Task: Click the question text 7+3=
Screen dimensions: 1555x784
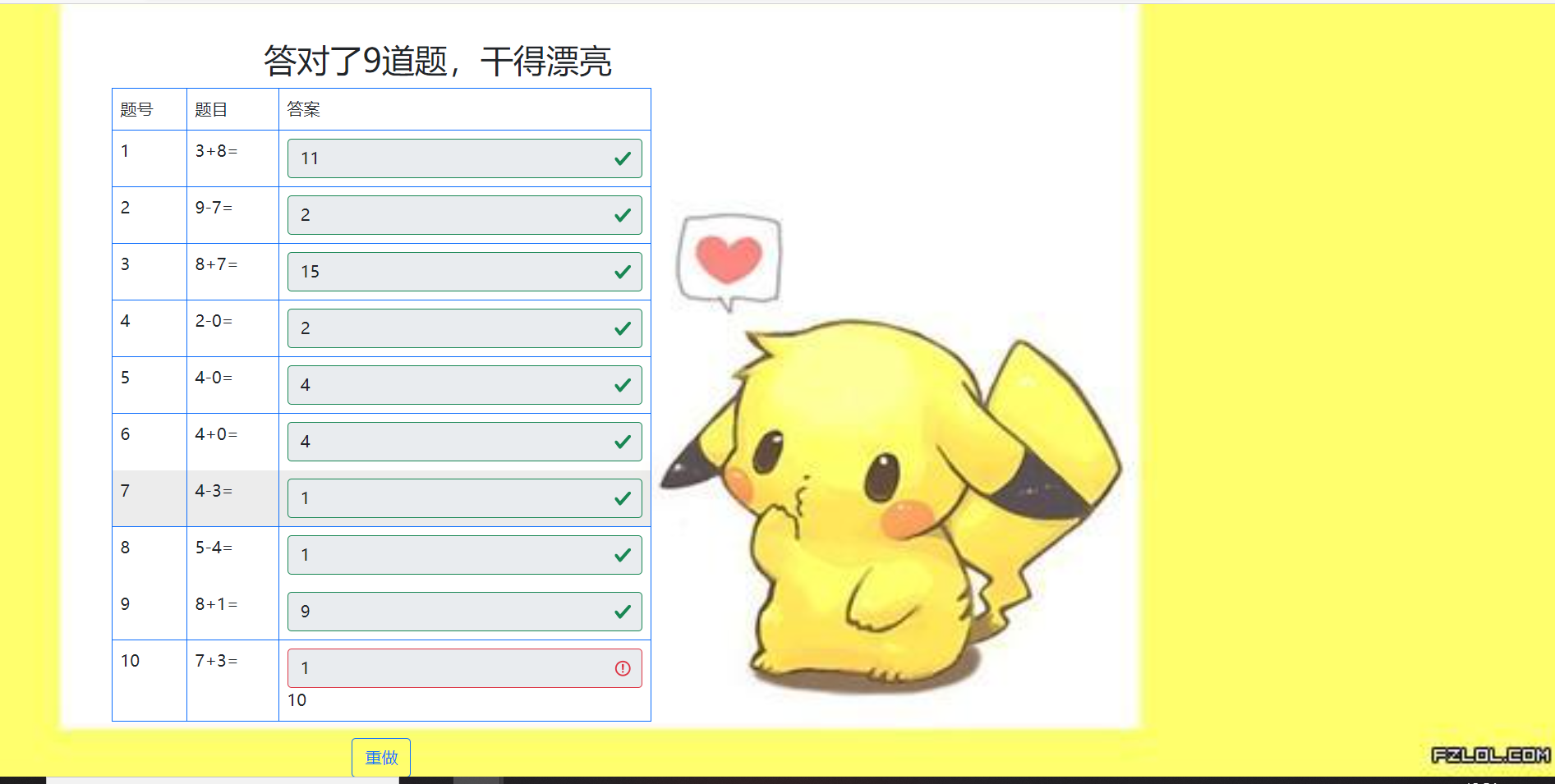Action: [216, 661]
